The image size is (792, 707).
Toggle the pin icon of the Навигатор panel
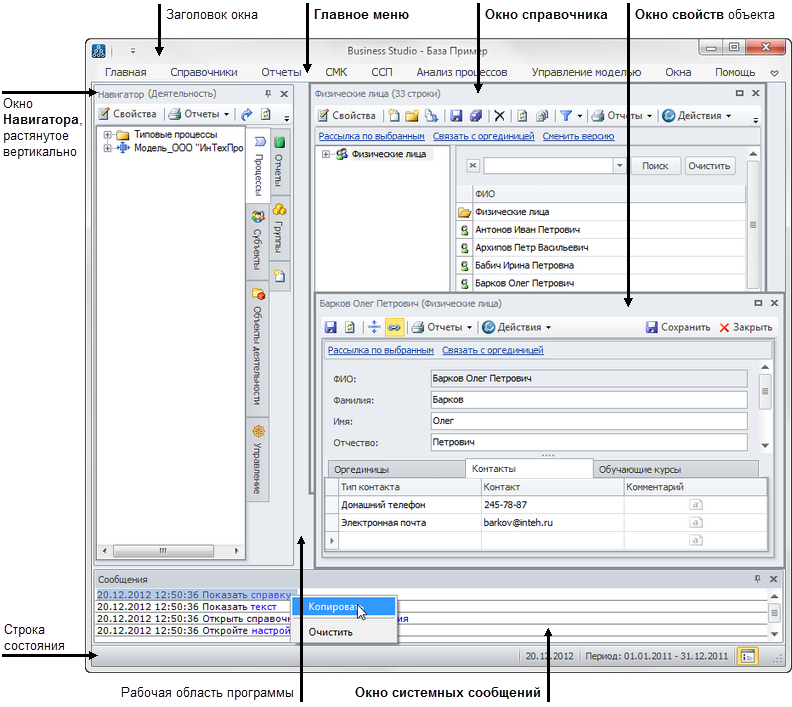268,94
